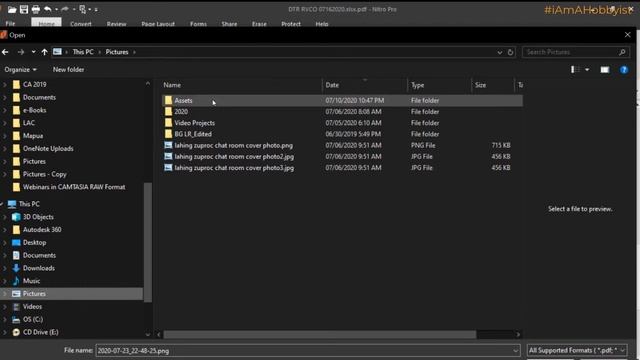The height and width of the screenshot is (360, 640).
Task: Switch to the Review ribbon tab
Action: click(116, 24)
